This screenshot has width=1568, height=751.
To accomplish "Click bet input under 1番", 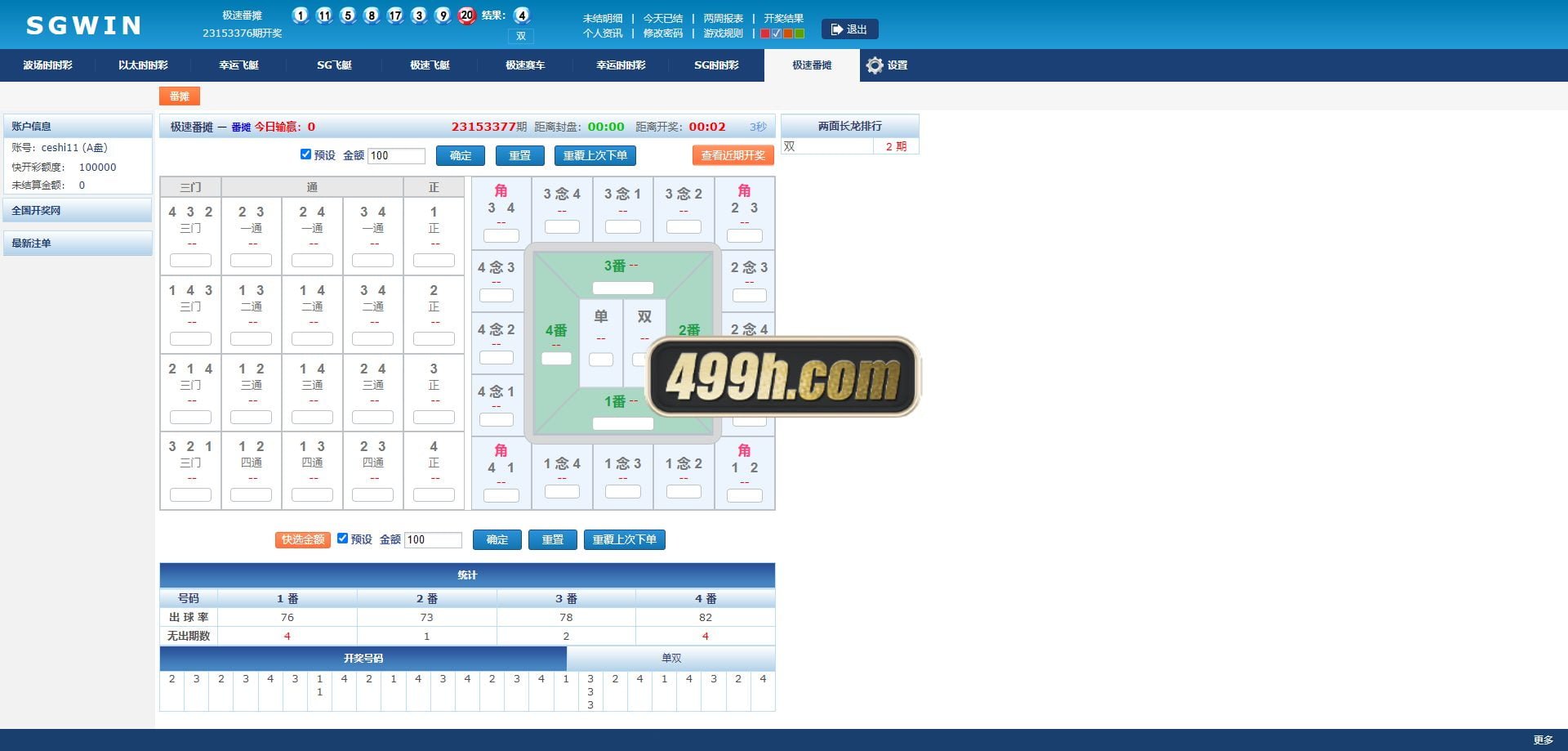I will (x=623, y=423).
